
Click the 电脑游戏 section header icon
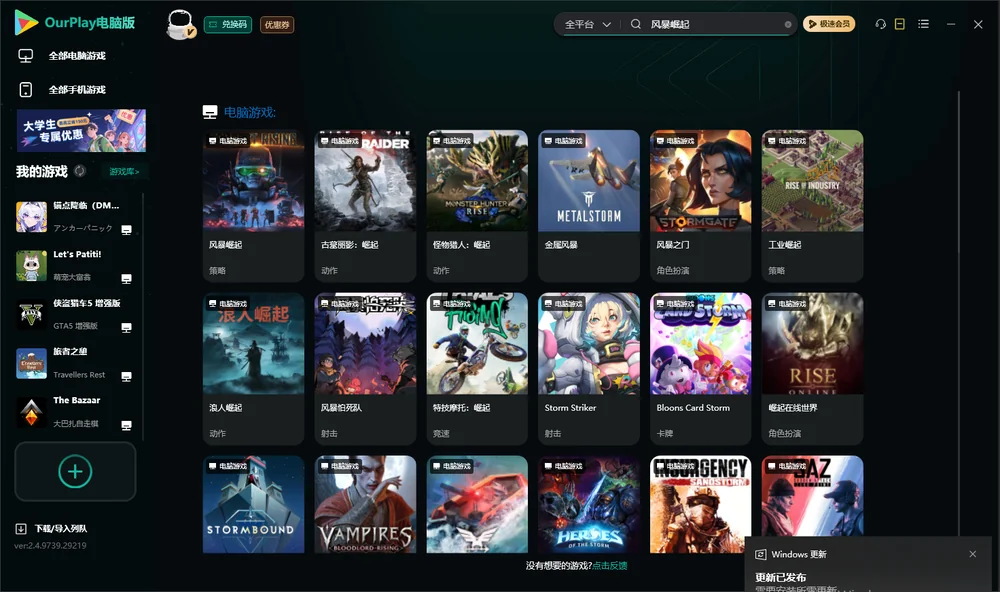(x=210, y=112)
